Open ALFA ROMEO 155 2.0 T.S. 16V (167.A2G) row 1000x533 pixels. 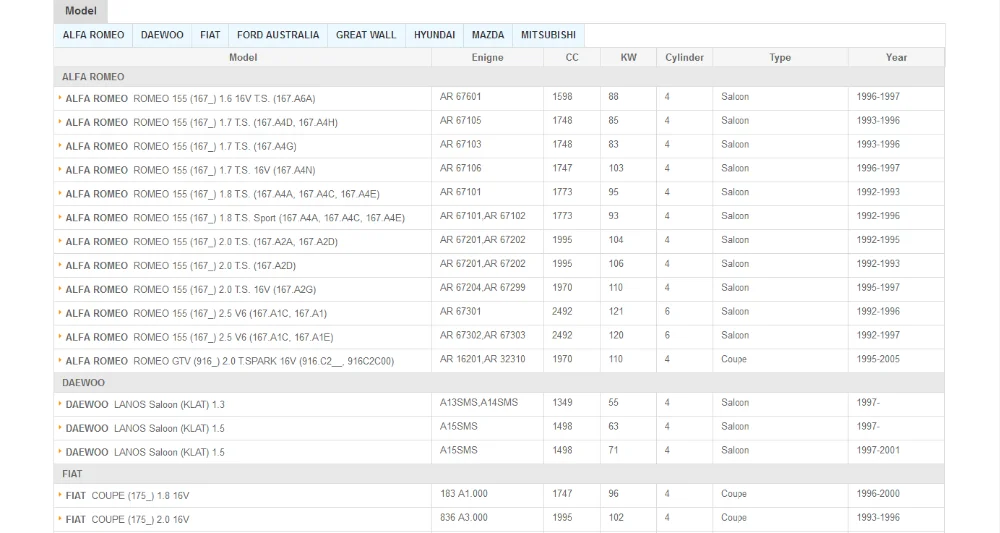click(x=190, y=290)
